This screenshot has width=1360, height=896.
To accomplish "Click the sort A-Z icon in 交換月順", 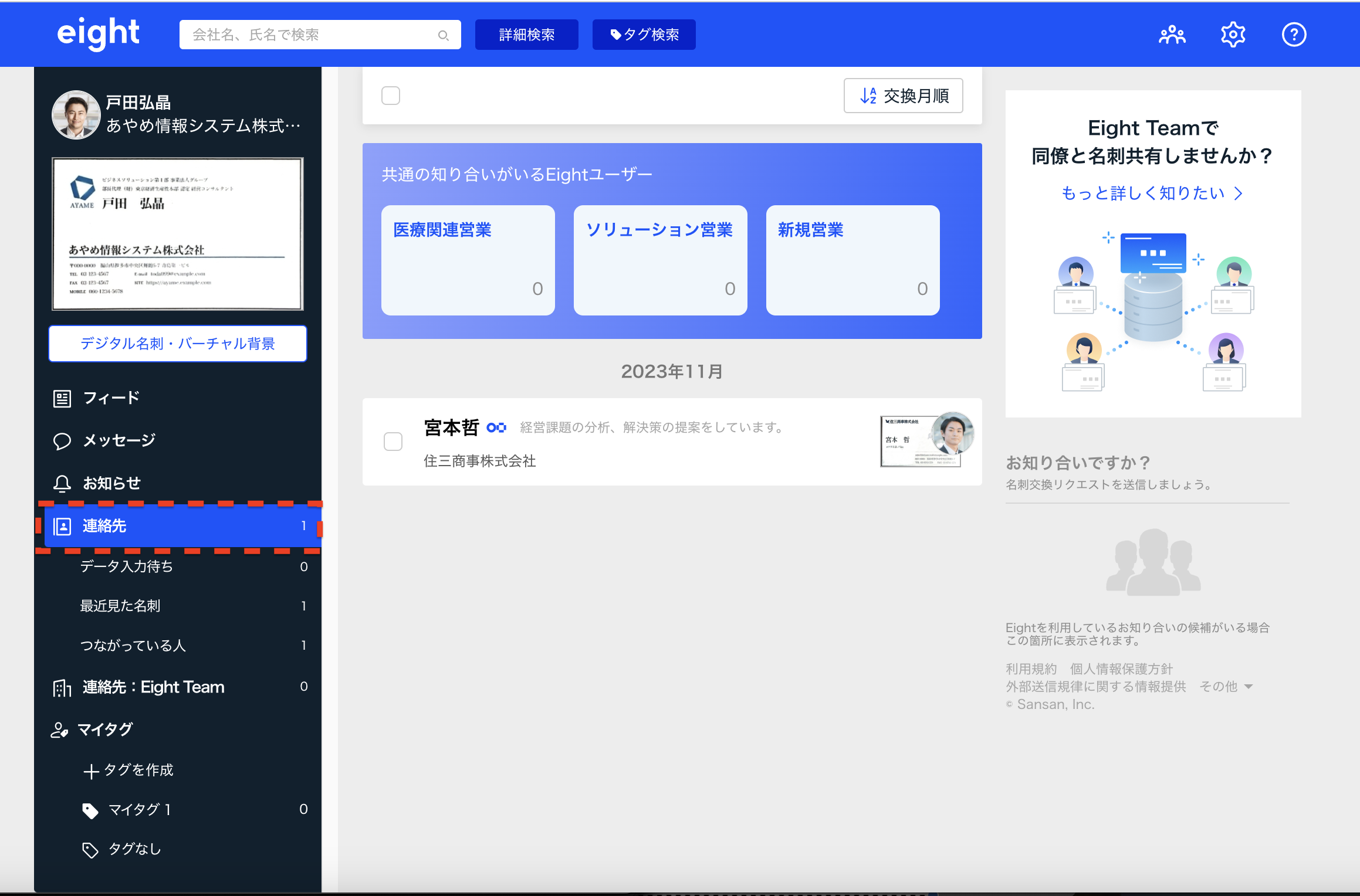I will pos(868,96).
